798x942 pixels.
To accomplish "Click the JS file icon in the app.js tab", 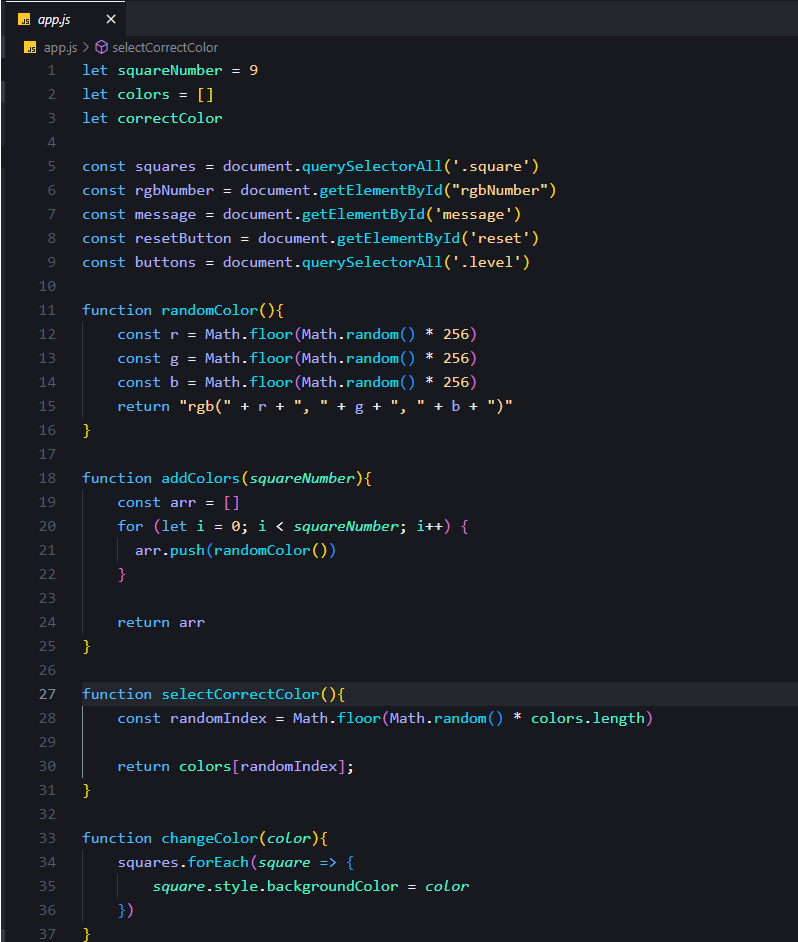I will pyautogui.click(x=24, y=19).
